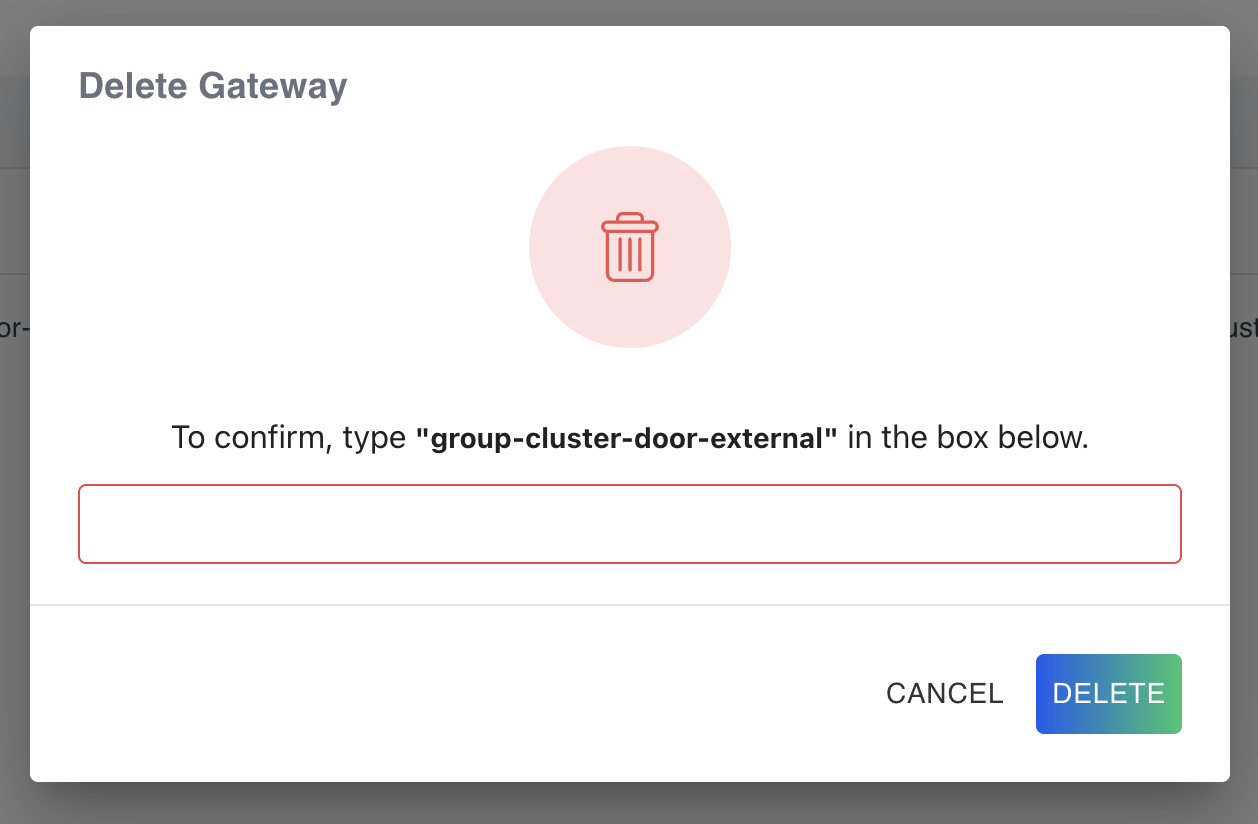Click the dimmed backdrop left of the dialog
Image resolution: width=1258 pixels, height=824 pixels.
click(x=14, y=500)
